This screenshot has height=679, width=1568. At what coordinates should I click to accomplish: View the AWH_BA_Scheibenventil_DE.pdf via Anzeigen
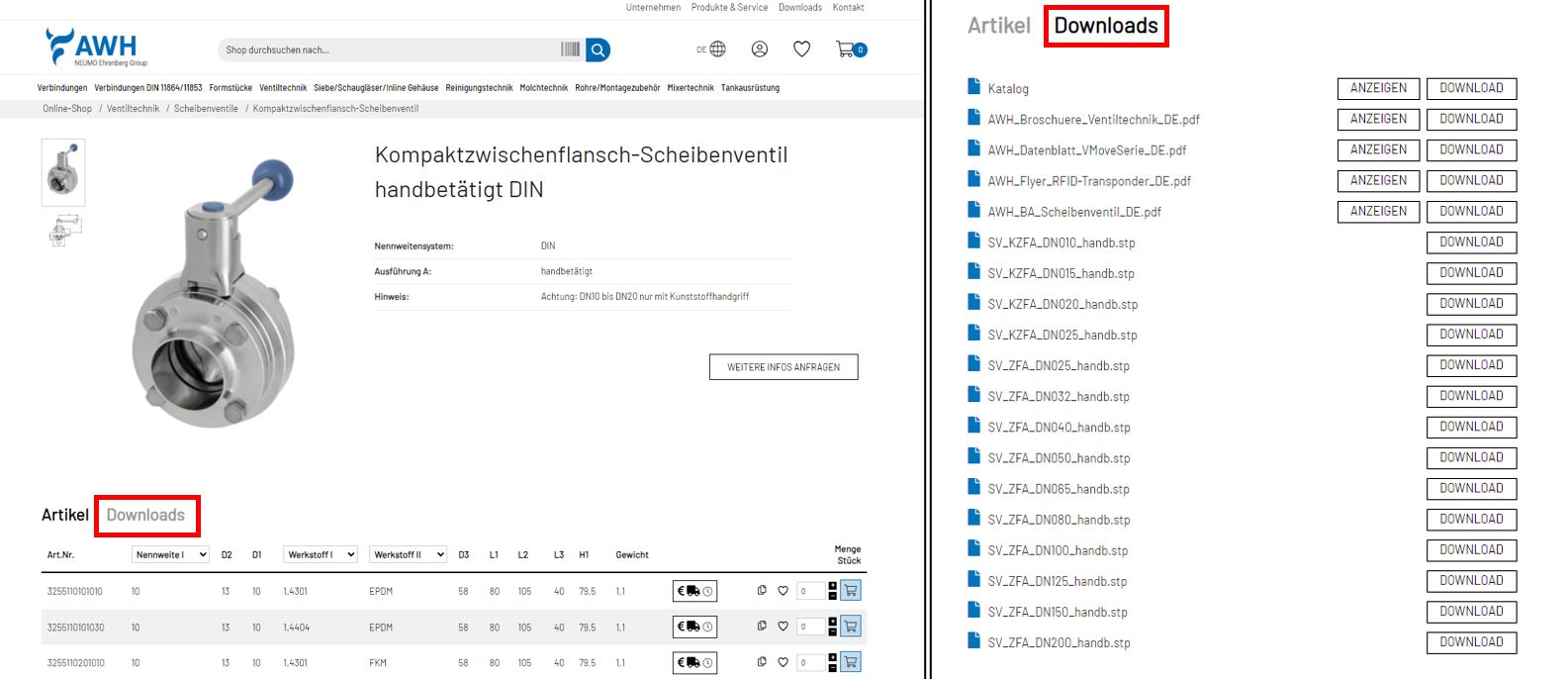tap(1378, 212)
